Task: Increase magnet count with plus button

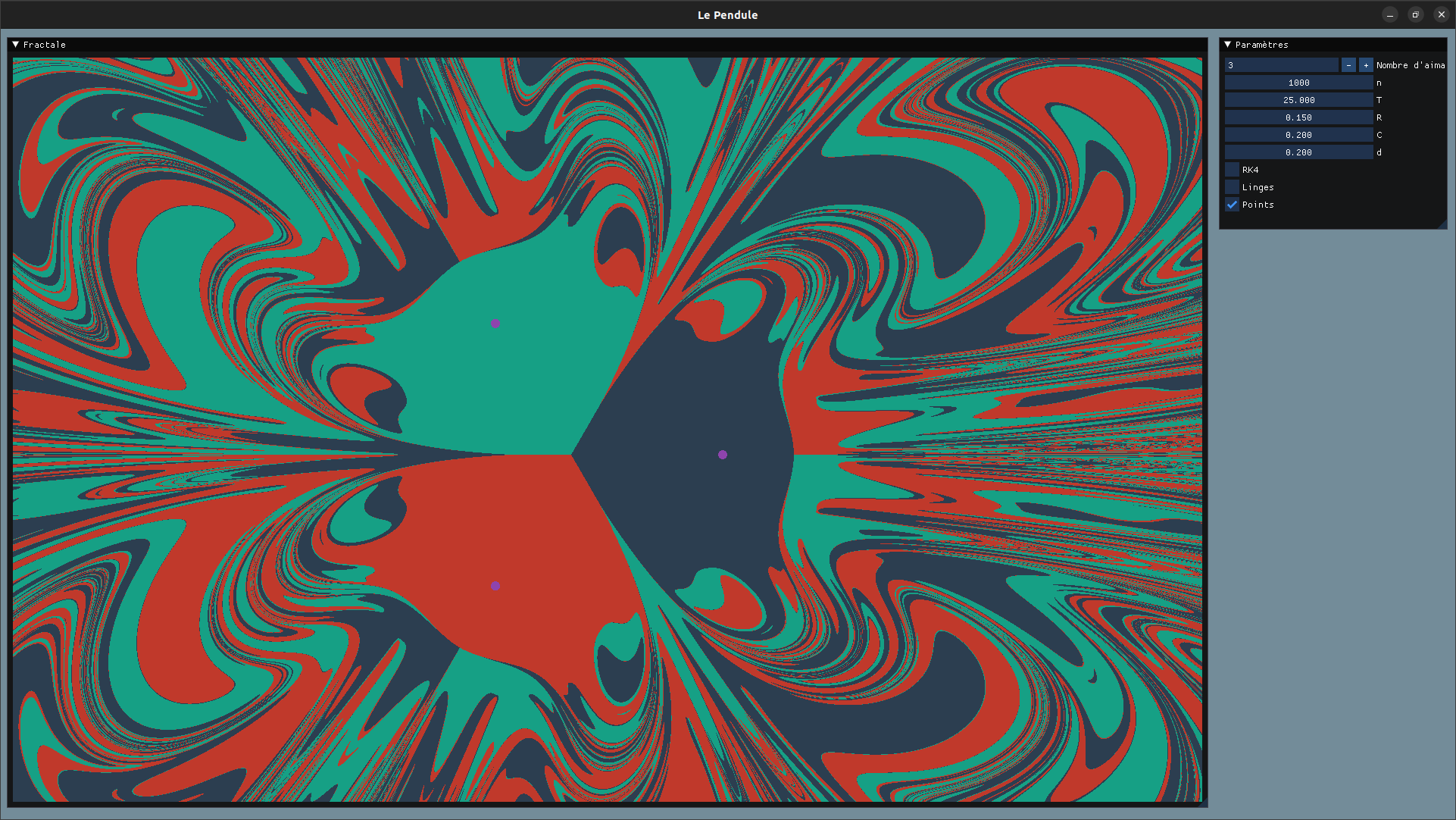Action: (x=1366, y=65)
